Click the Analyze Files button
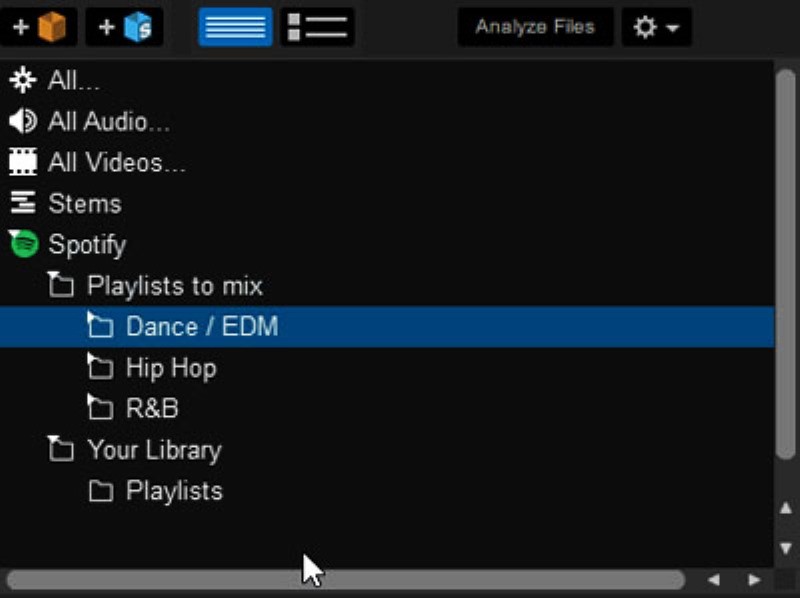800x598 pixels. pyautogui.click(x=535, y=27)
